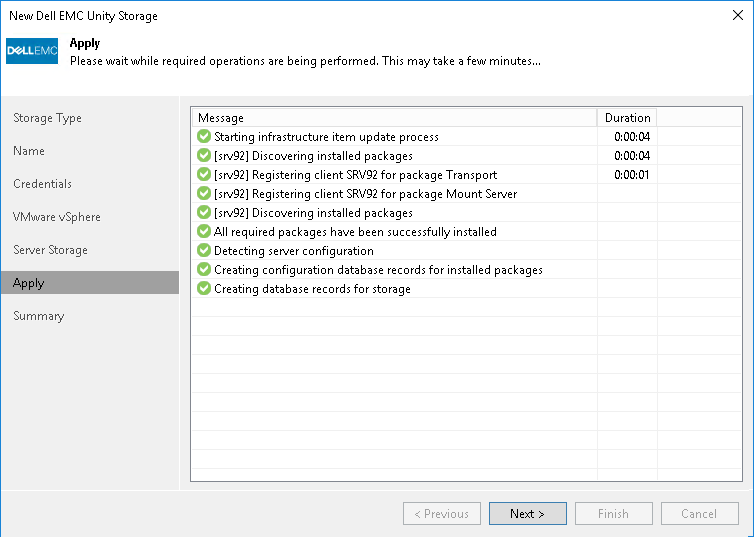Viewport: 754px width, 537px height.
Task: Close the New Dell EMC Unity Storage dialog
Action: pos(738,15)
